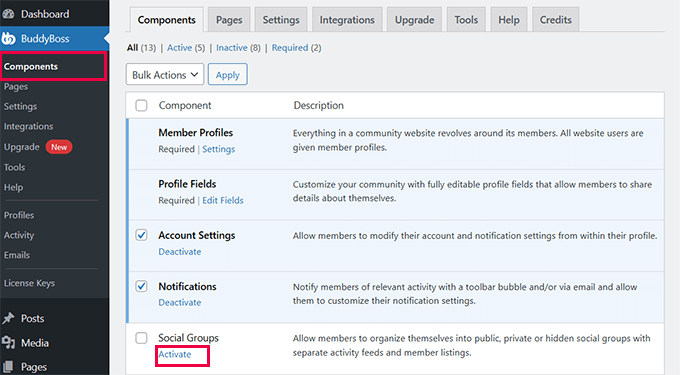The height and width of the screenshot is (375, 680).
Task: Click the Apply button
Action: pos(228,75)
